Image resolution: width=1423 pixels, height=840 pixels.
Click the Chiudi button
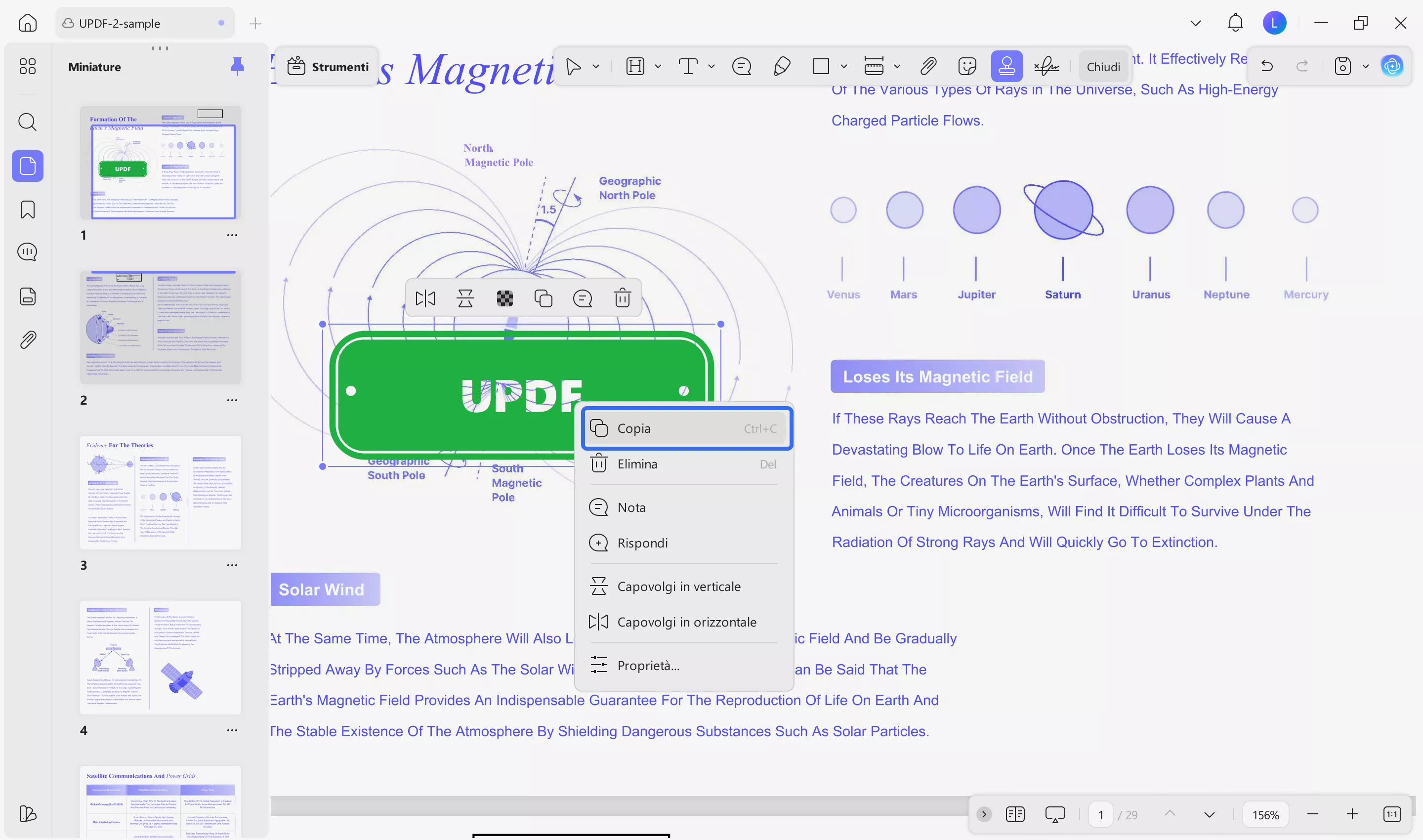(x=1103, y=67)
